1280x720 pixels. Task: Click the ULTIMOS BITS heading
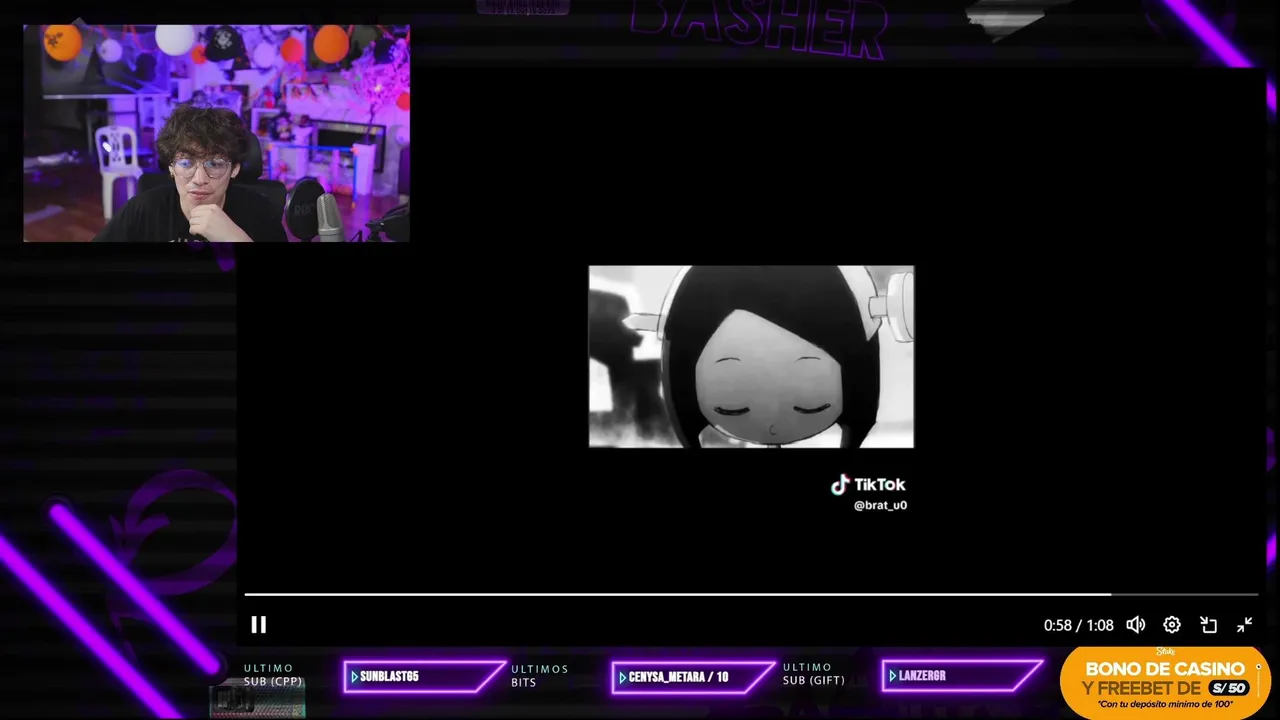click(x=539, y=675)
